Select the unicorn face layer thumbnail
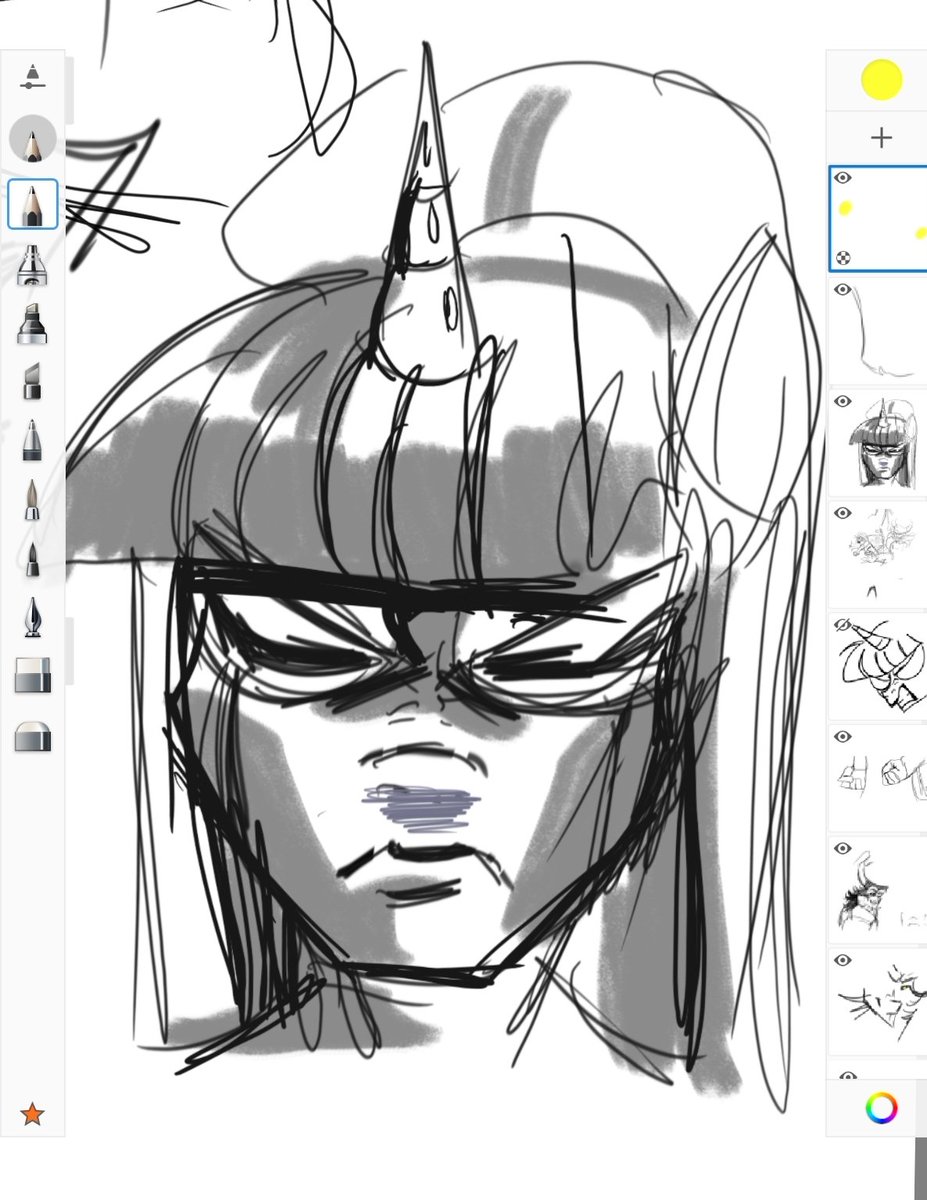 point(880,443)
